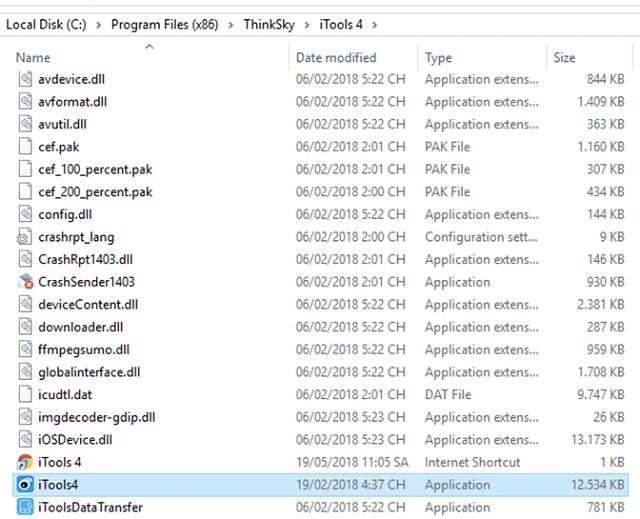640x519 pixels.
Task: Click the avdevice.dll file icon
Action: (25, 79)
